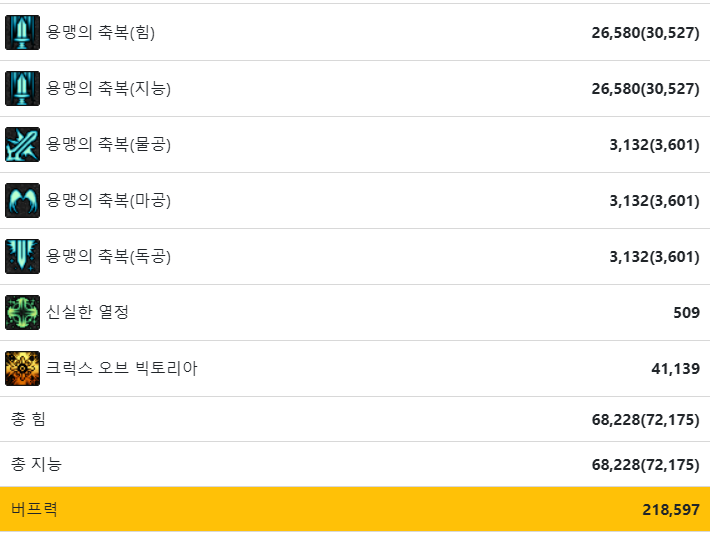
Task: Select the 용맹의 축복(물공) skill name
Action: point(109,144)
